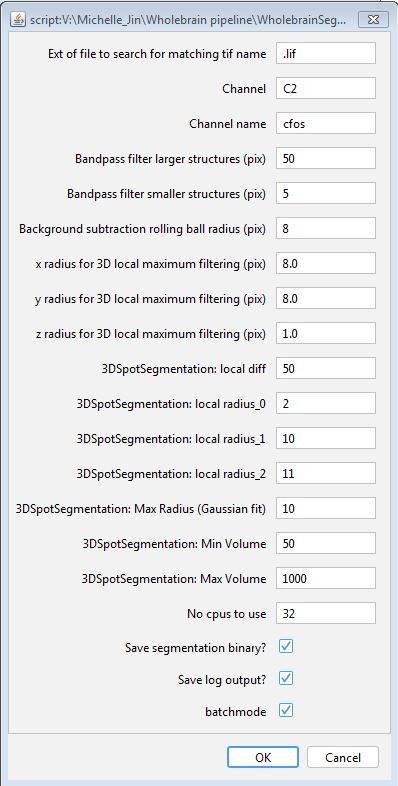Confirm settings with OK button
Screen dimensions: 398x786
click(x=263, y=757)
